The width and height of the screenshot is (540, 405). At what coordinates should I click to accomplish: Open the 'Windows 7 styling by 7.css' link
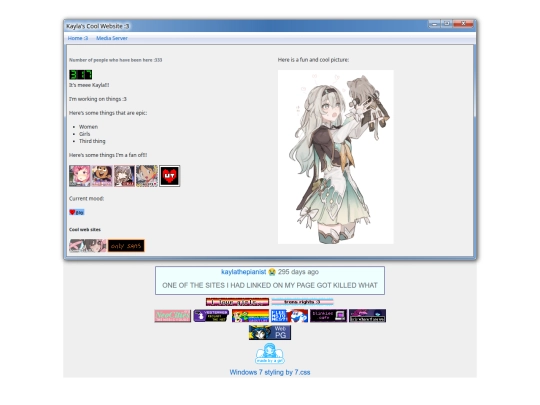[270, 372]
